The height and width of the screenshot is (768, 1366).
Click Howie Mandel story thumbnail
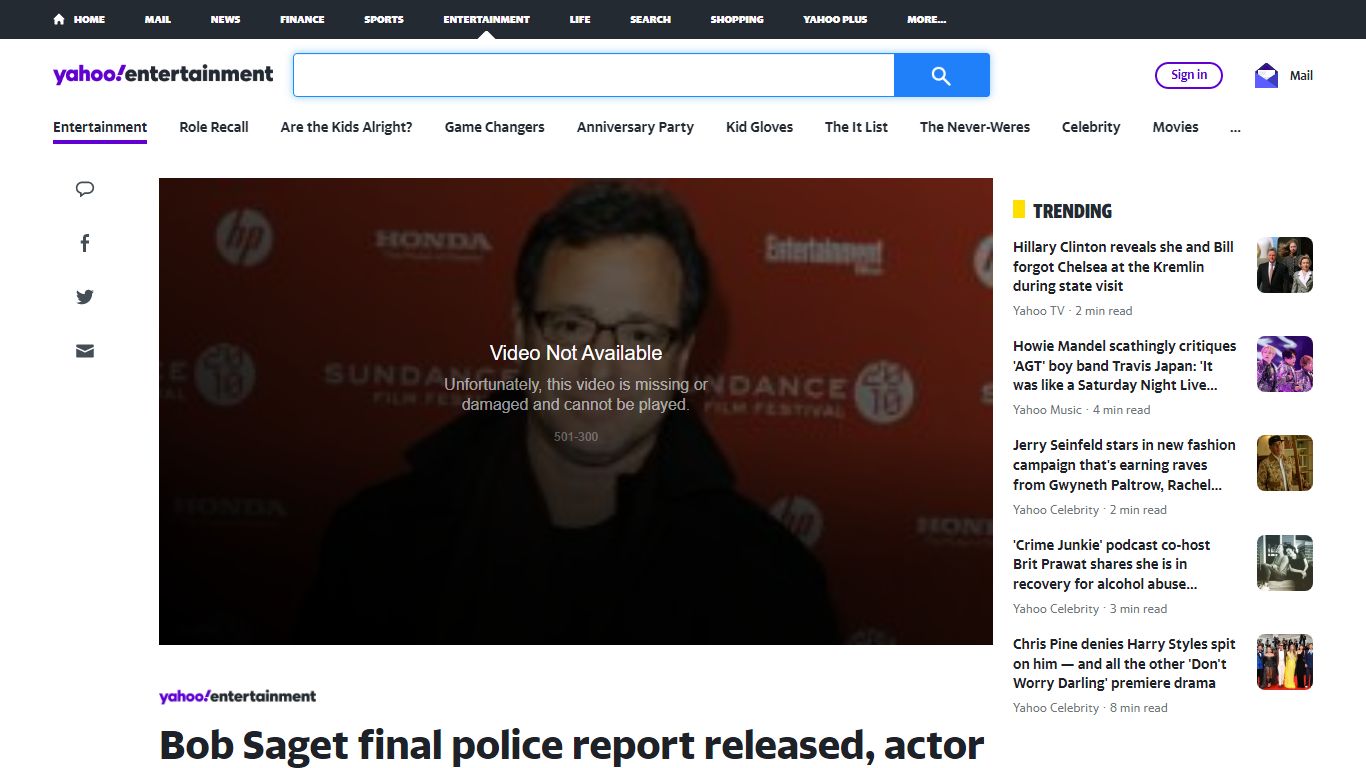point(1285,364)
